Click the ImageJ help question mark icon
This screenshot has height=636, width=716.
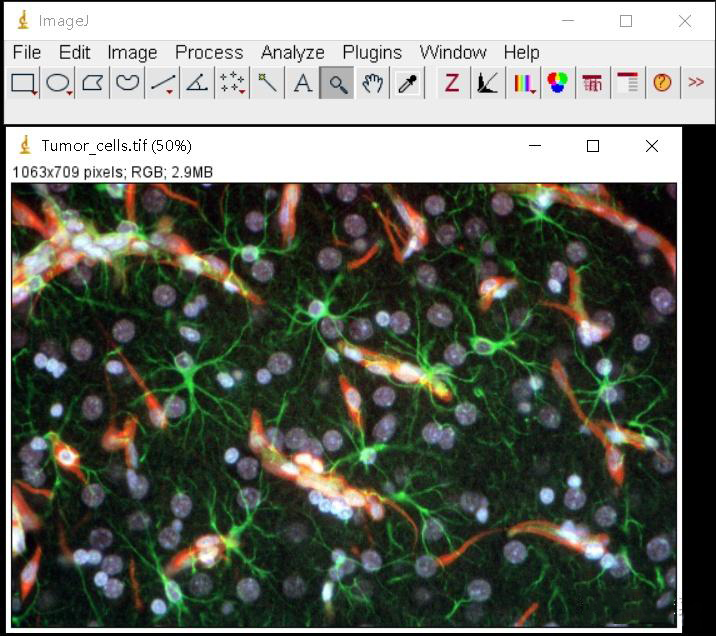coord(662,83)
